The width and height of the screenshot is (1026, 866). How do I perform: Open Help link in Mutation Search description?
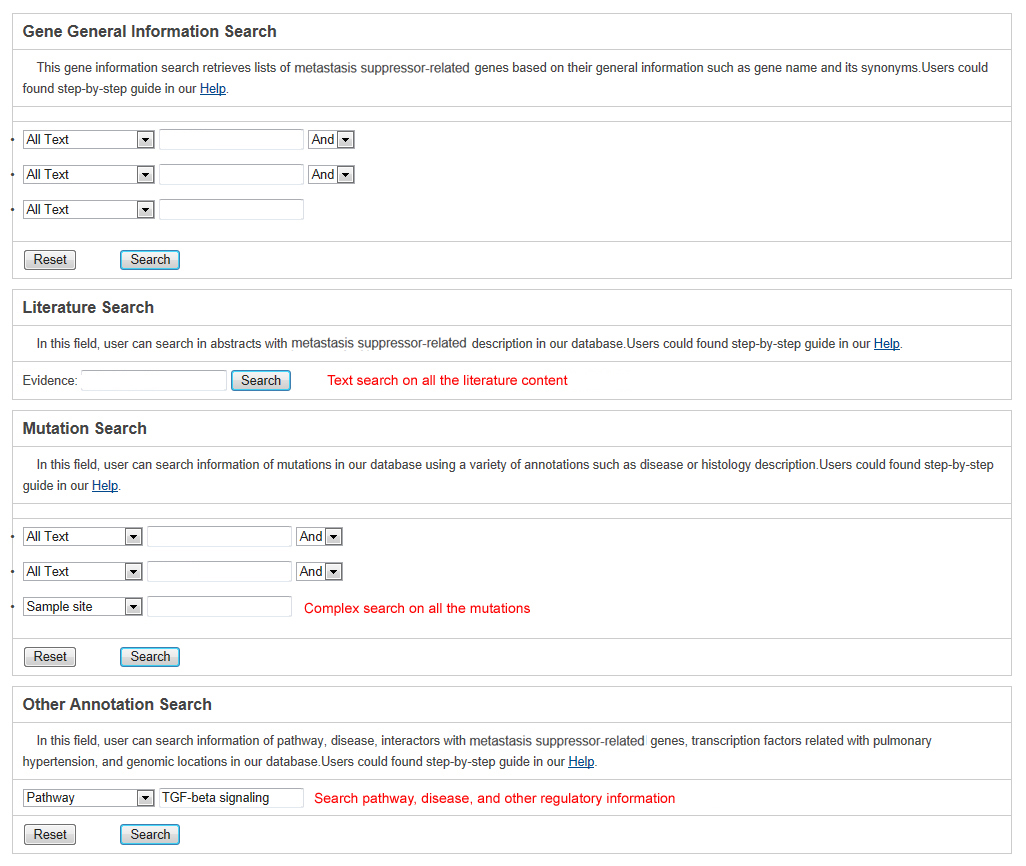point(105,486)
